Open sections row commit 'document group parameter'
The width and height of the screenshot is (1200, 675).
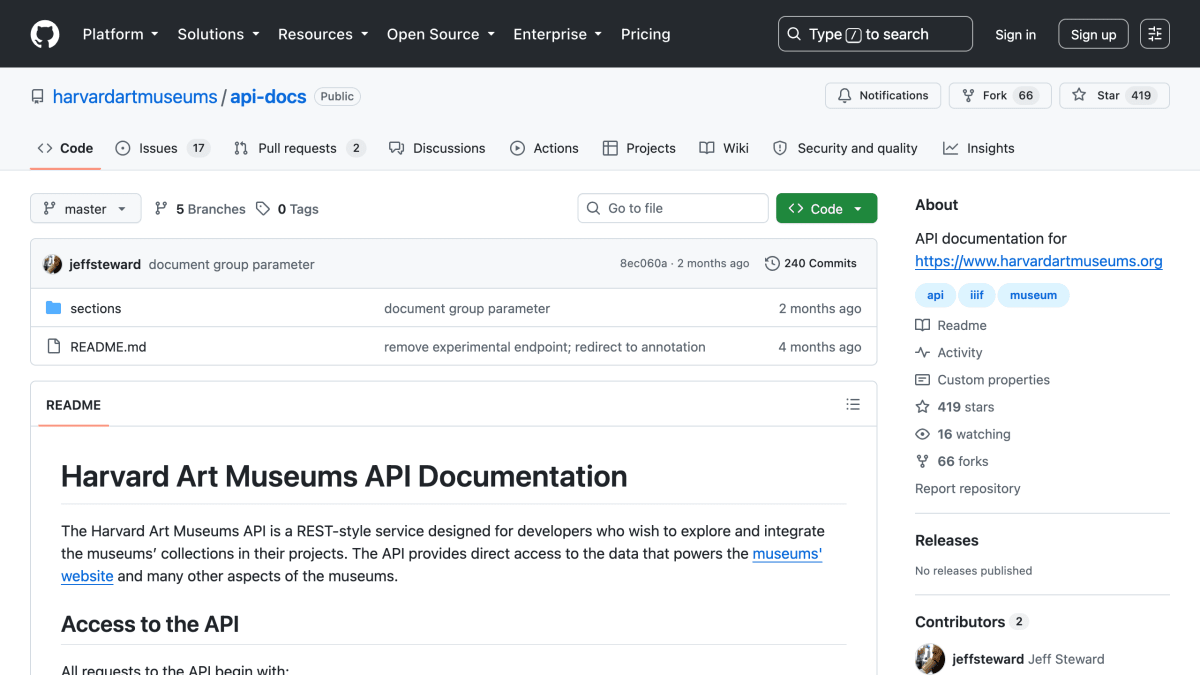pyautogui.click(x=467, y=309)
